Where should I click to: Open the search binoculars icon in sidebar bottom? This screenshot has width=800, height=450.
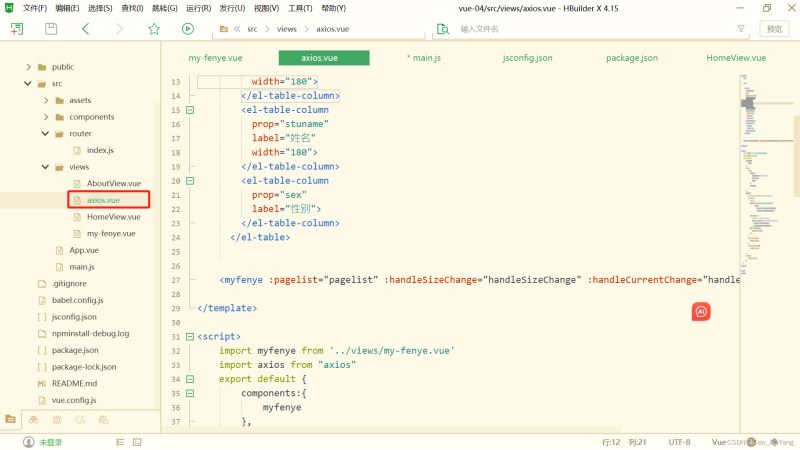coord(34,420)
